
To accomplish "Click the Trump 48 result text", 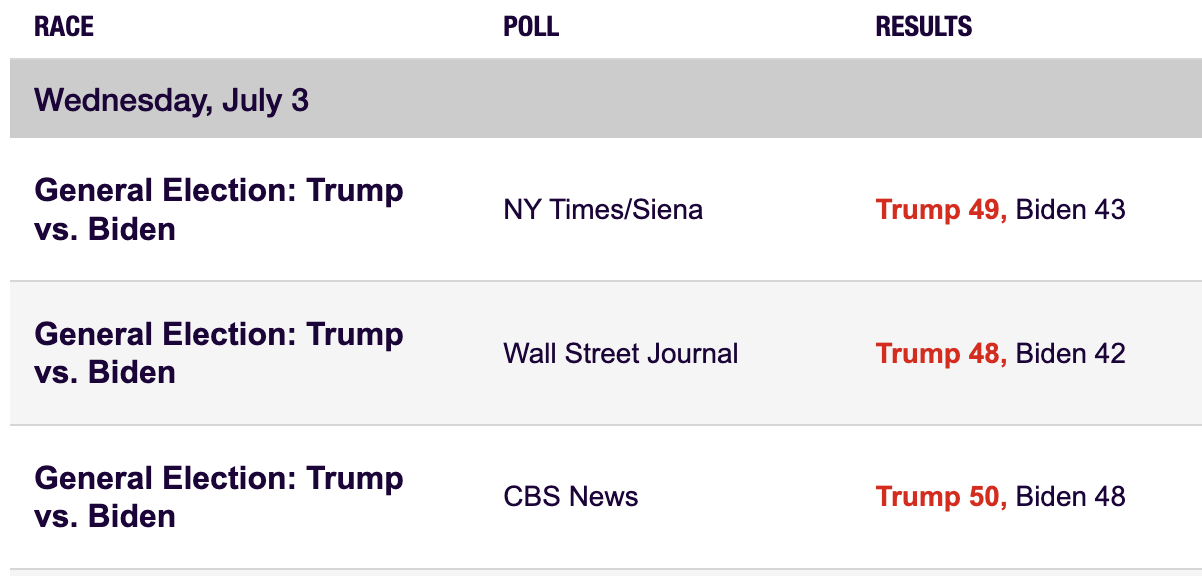I will click(x=940, y=353).
